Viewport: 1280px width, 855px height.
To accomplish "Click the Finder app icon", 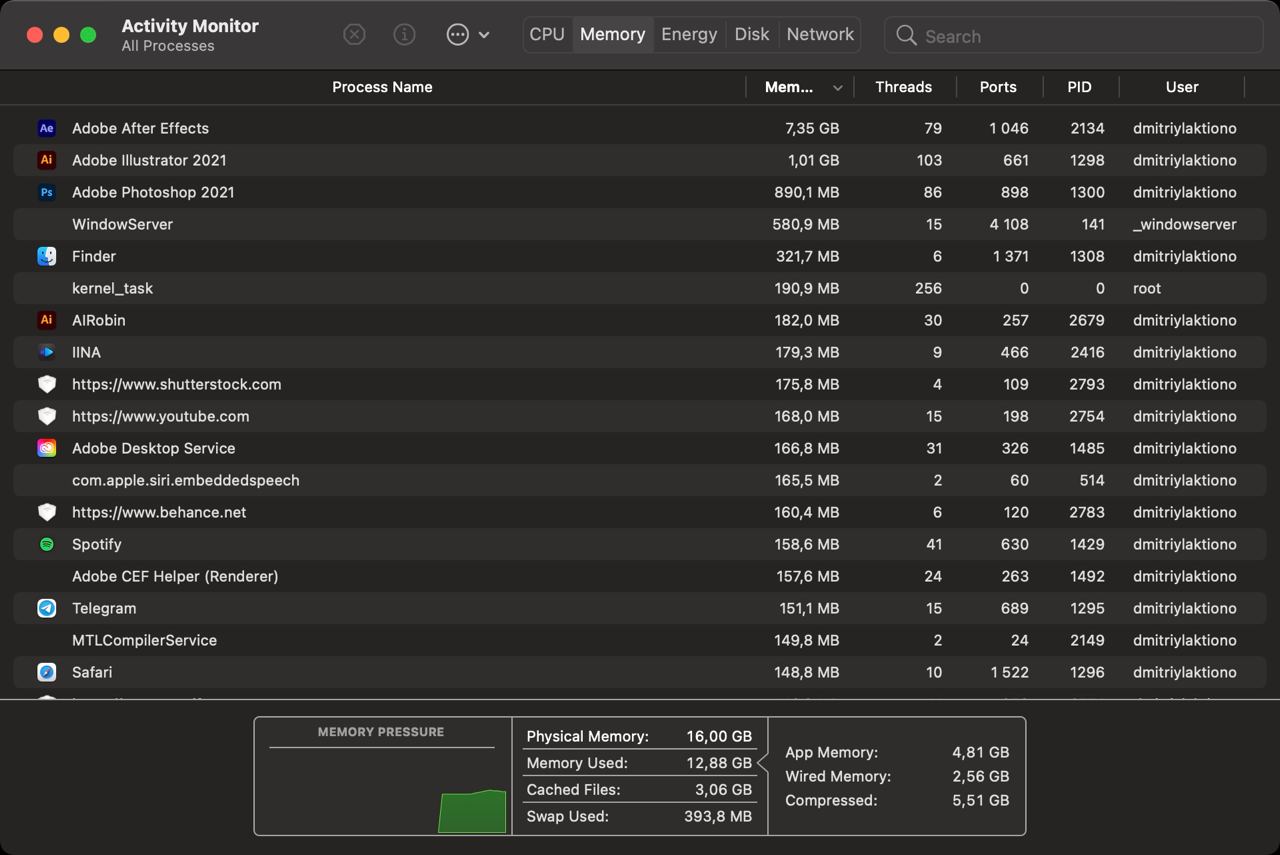I will [46, 256].
